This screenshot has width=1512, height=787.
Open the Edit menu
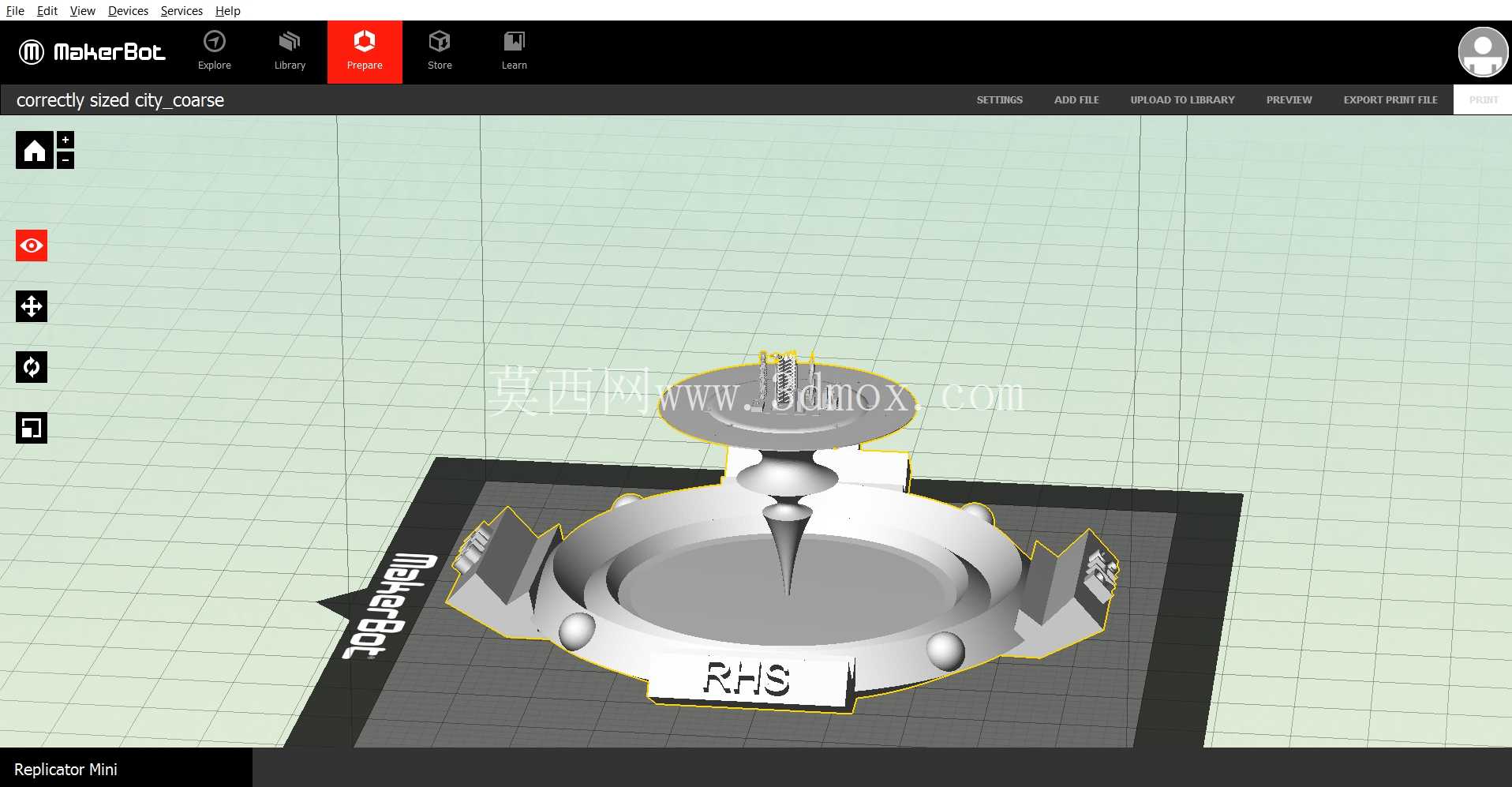(47, 10)
